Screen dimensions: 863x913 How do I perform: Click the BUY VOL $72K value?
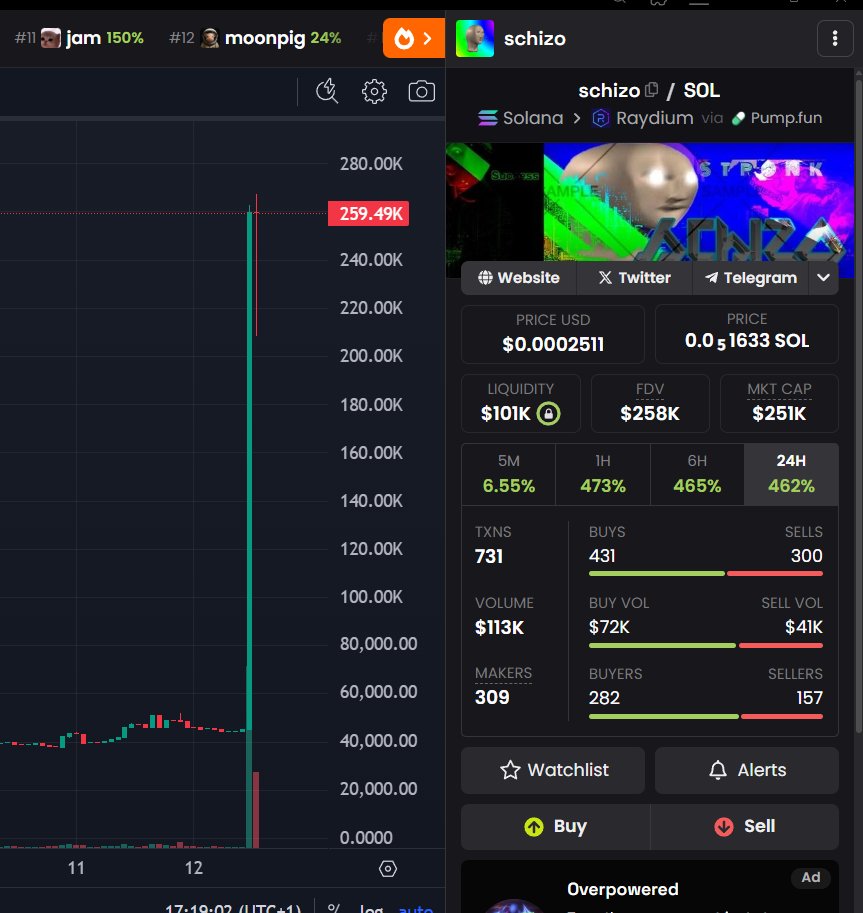pos(609,627)
